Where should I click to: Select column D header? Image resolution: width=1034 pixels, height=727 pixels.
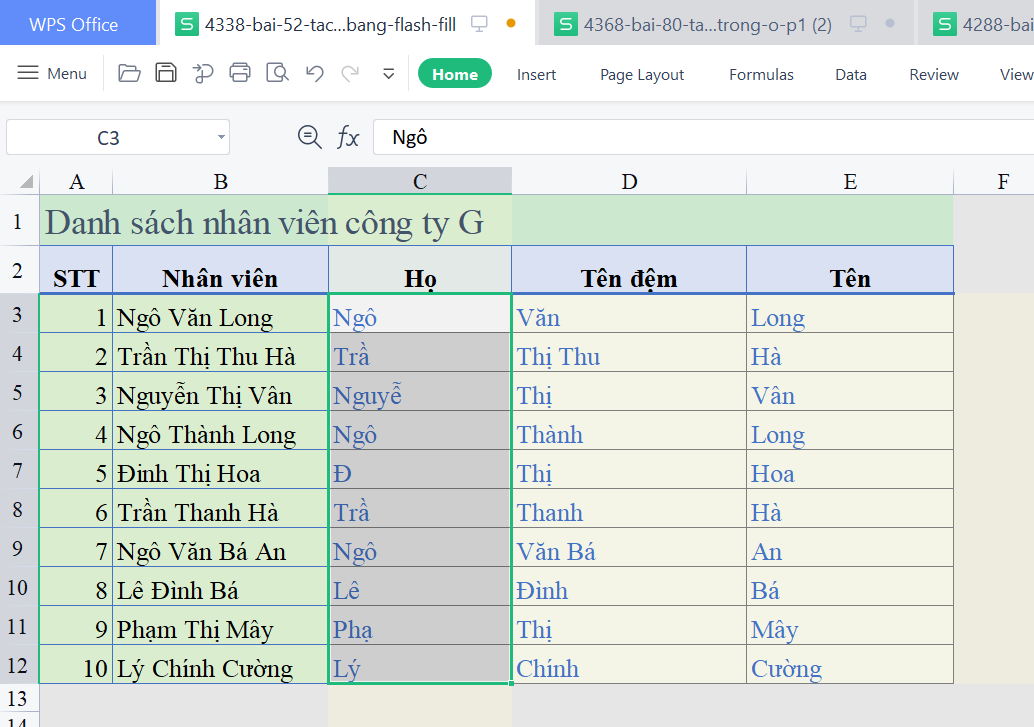[629, 181]
